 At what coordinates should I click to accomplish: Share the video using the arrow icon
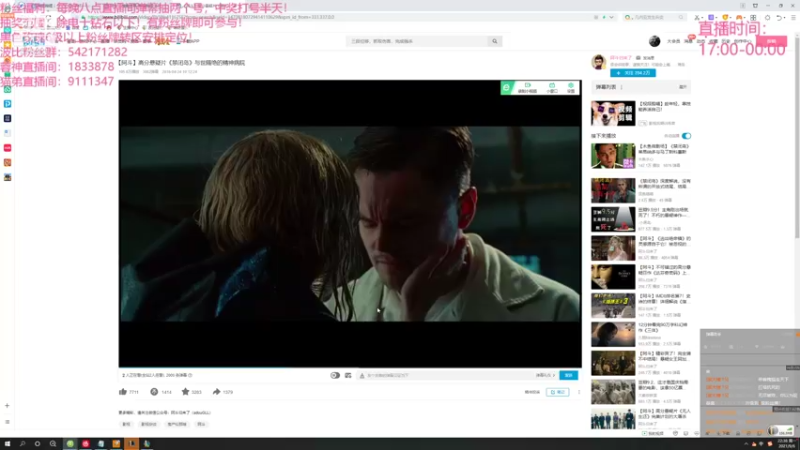coord(216,392)
